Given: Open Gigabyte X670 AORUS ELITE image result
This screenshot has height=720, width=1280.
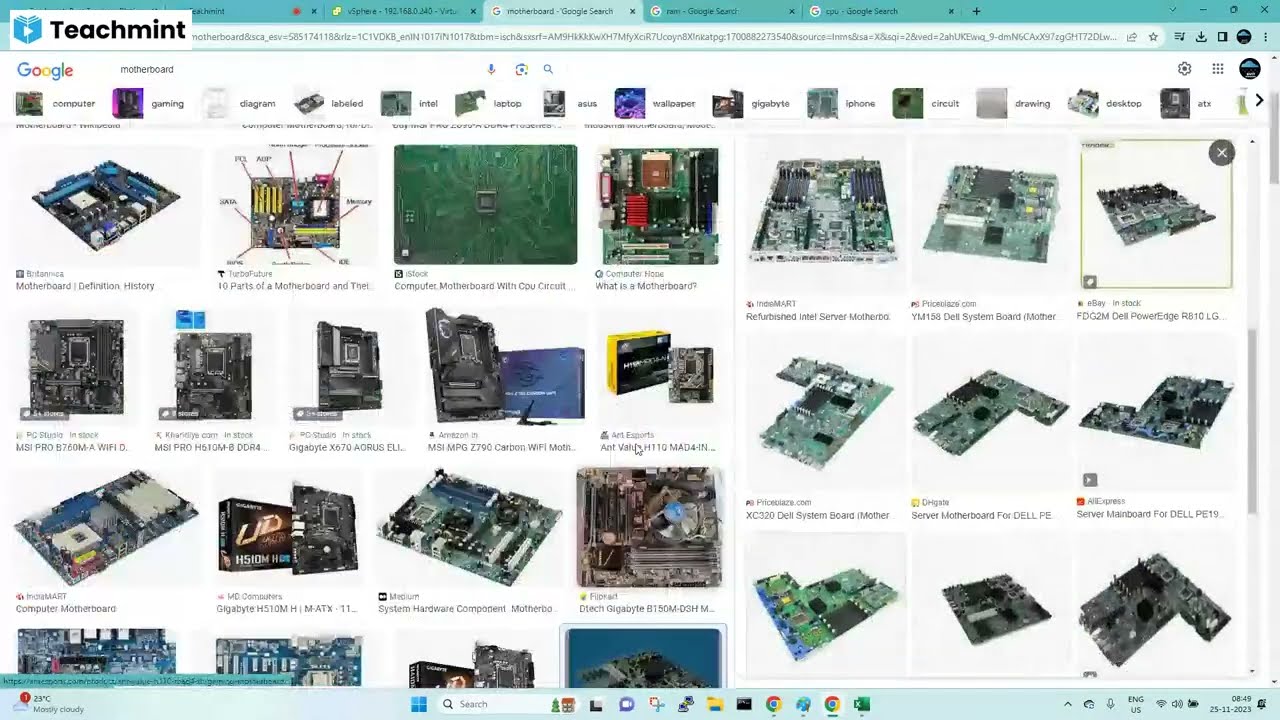Looking at the screenshot, I should (348, 368).
